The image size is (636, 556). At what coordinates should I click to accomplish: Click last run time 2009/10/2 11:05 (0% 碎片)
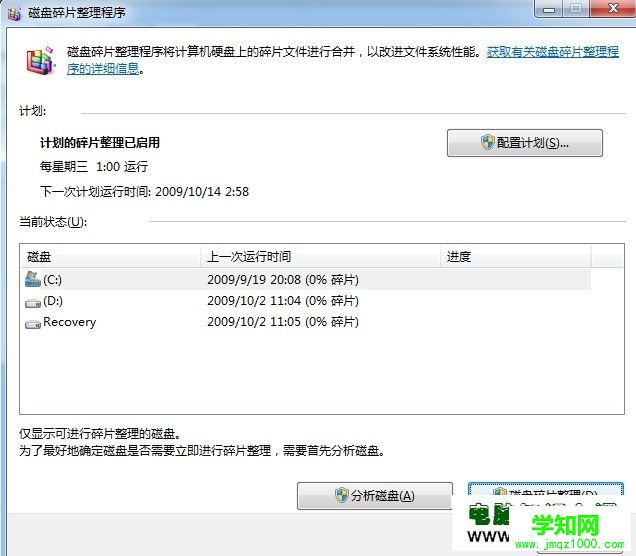pos(283,322)
